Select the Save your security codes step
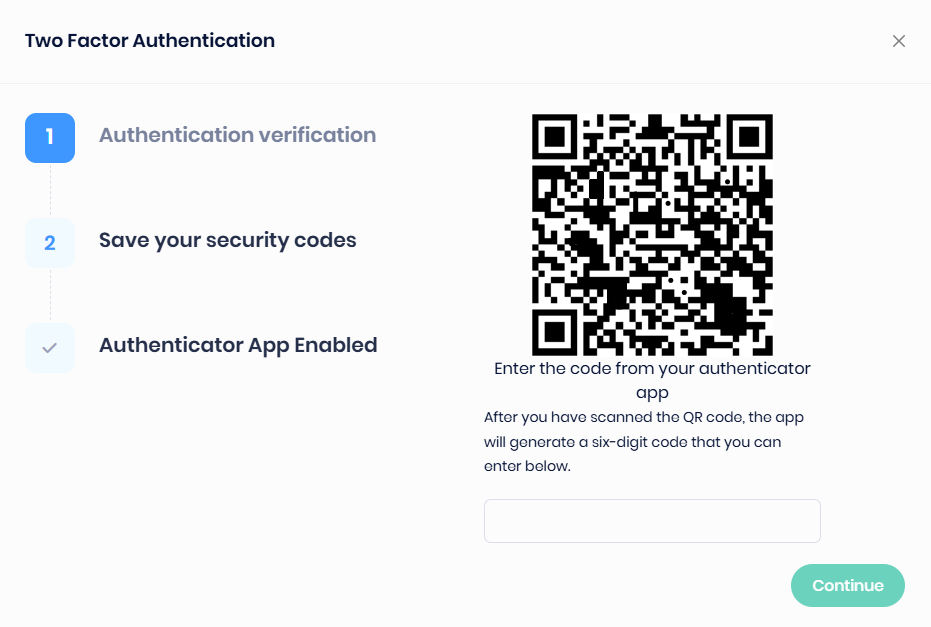This screenshot has width=931, height=627. (x=227, y=240)
